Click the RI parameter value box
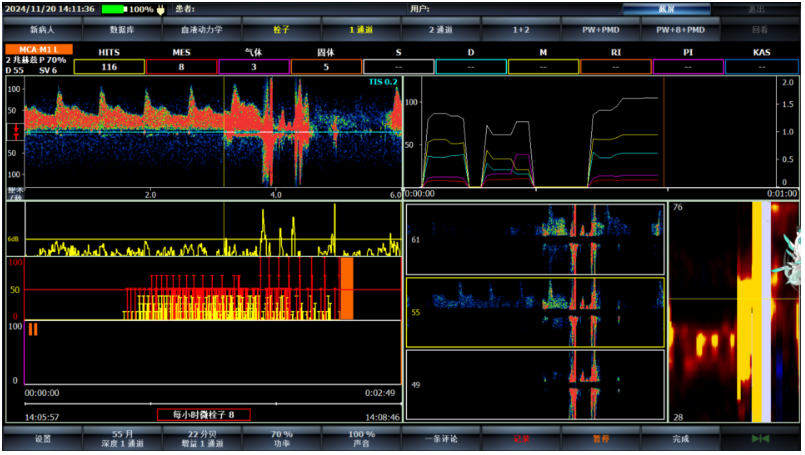The image size is (805, 455). pos(616,67)
